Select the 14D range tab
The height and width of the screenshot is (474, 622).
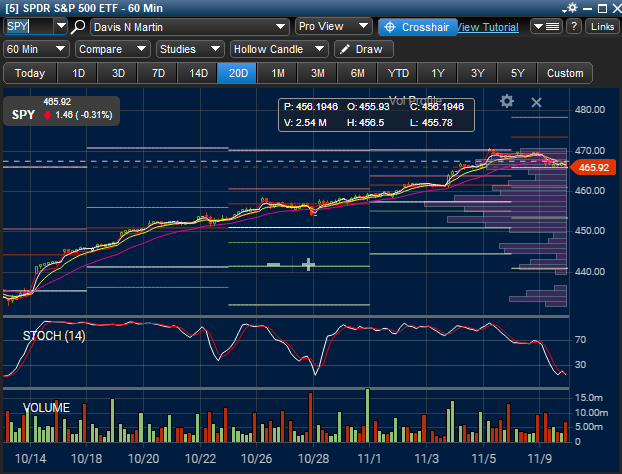click(198, 73)
